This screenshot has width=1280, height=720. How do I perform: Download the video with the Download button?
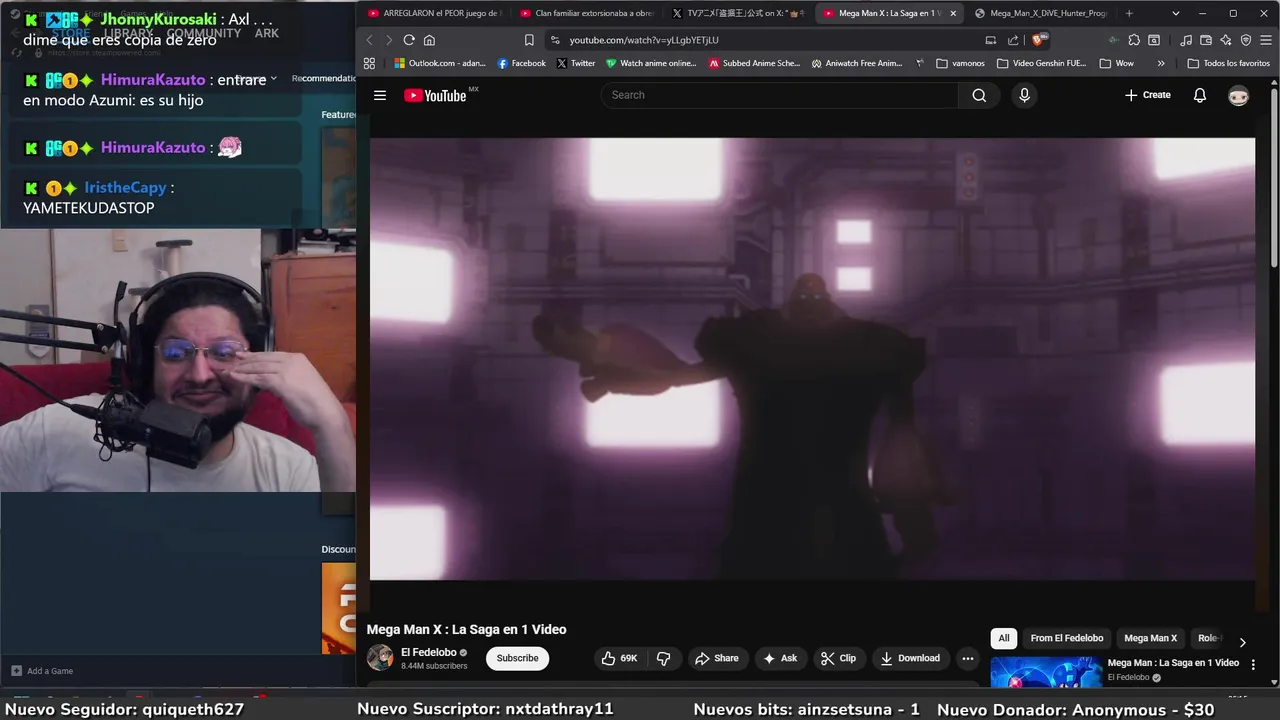point(910,658)
